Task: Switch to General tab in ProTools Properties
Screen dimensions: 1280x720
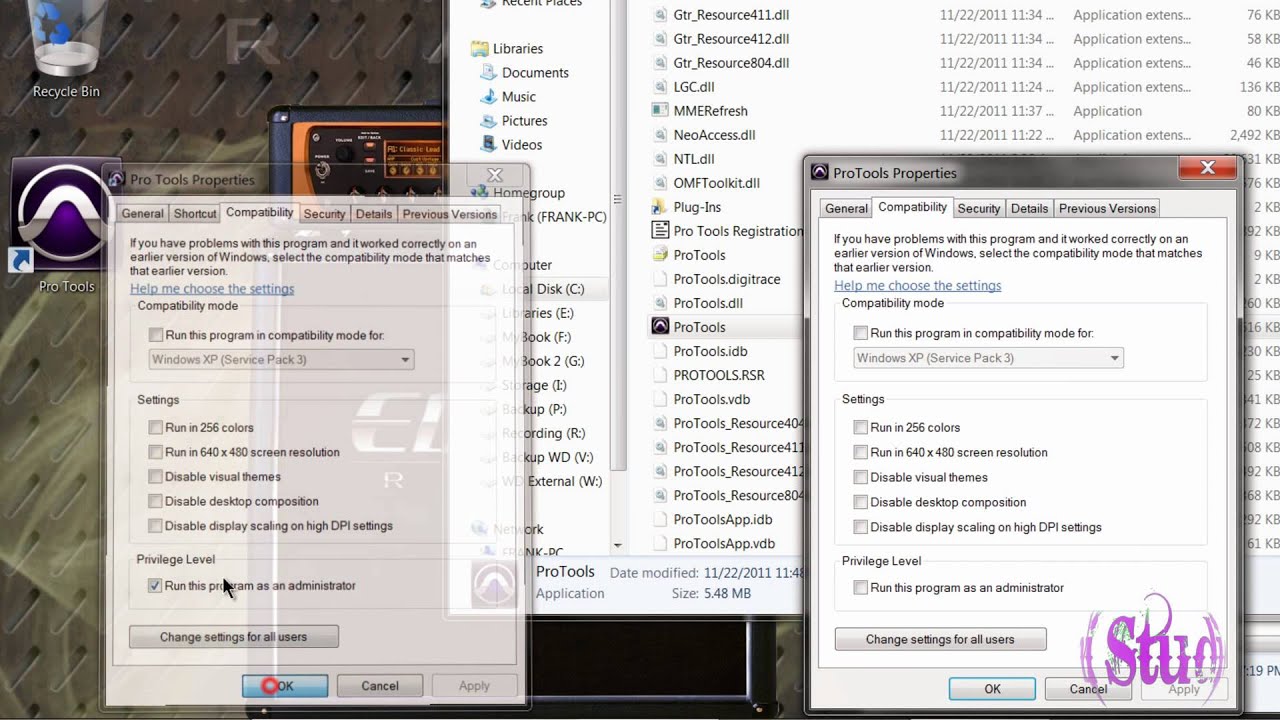Action: 846,208
